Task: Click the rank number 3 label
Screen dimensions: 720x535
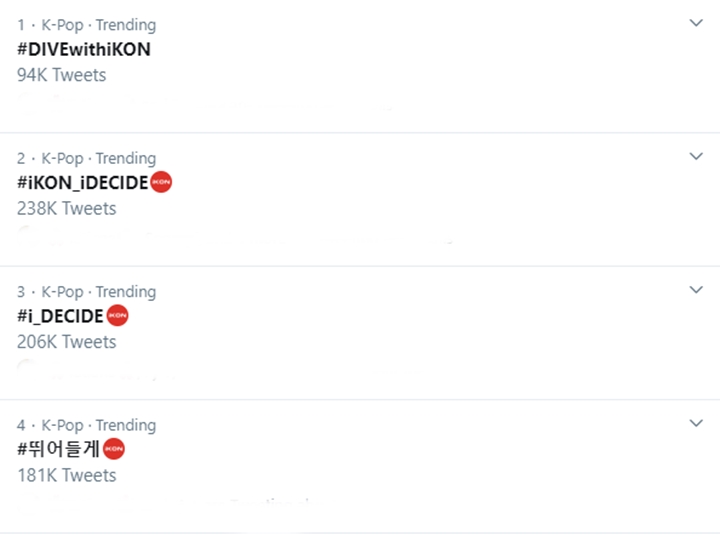Action: tap(21, 292)
